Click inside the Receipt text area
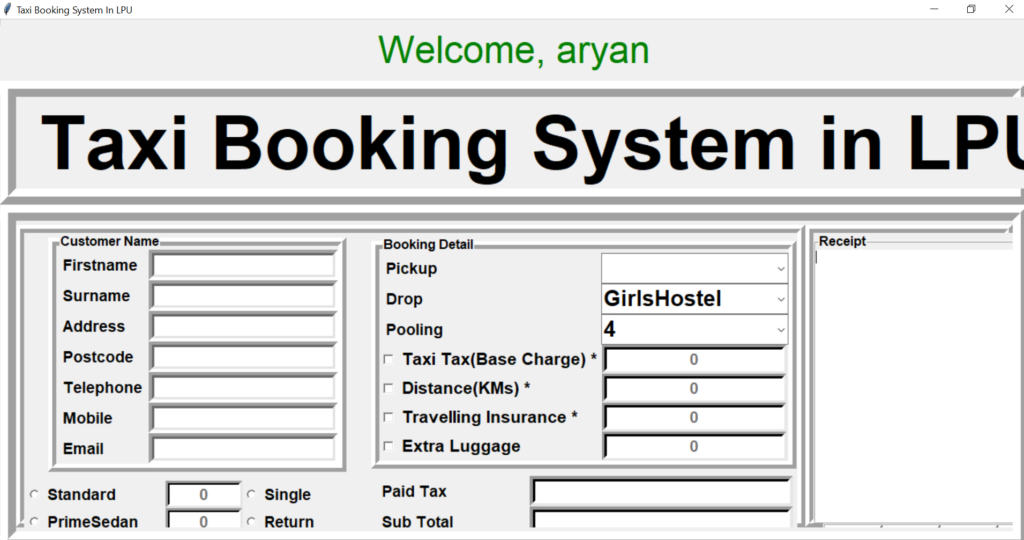The image size is (1024, 540). 913,387
